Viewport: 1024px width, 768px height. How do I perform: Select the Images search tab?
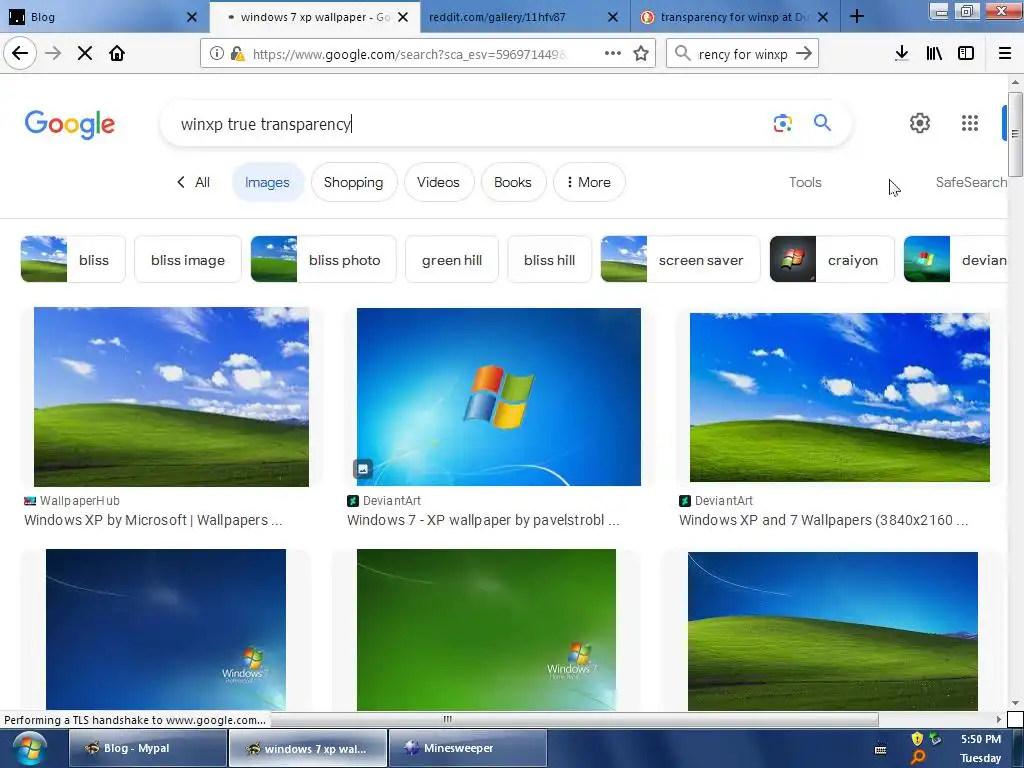coord(267,182)
